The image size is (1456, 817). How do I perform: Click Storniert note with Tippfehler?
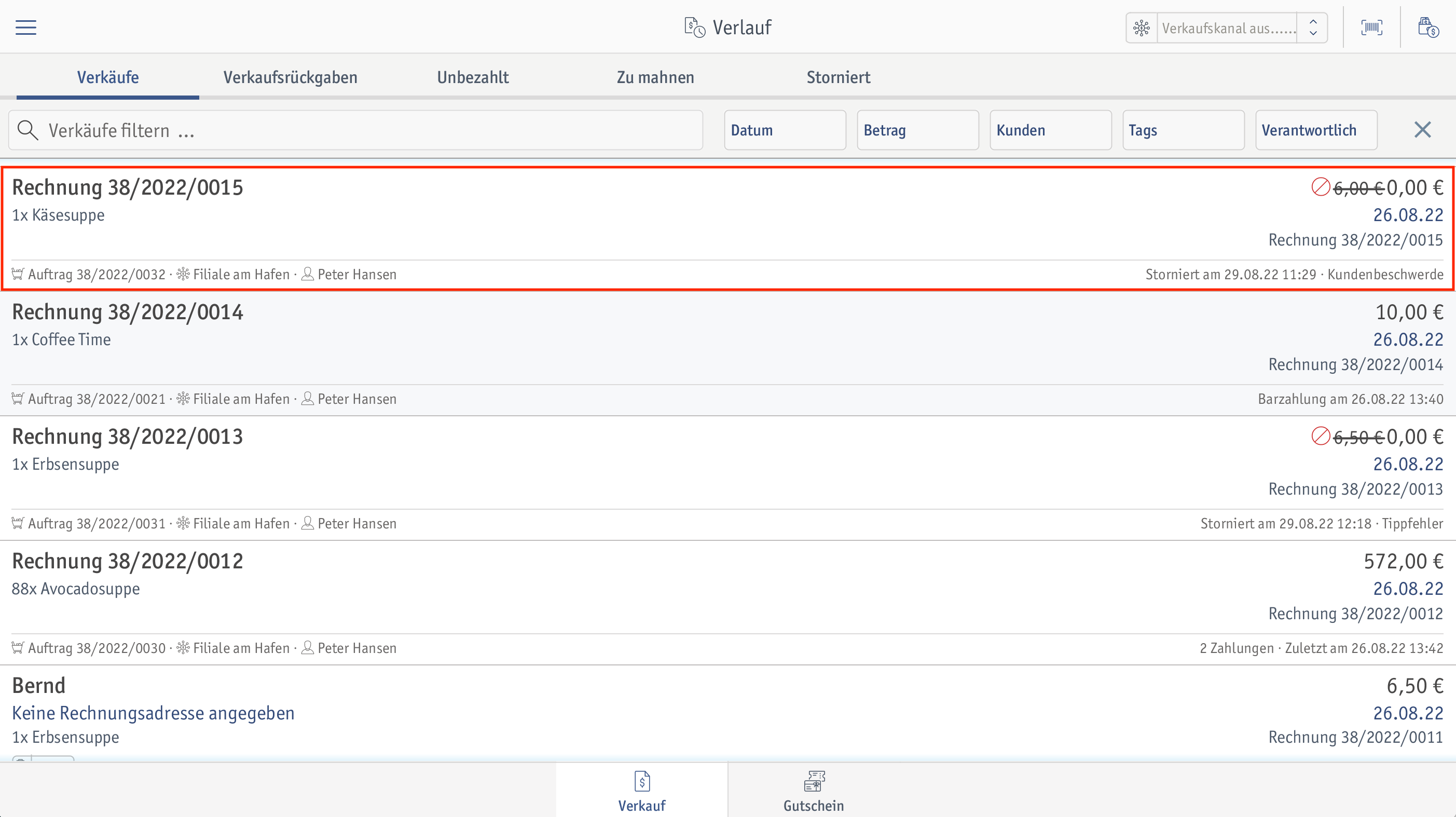1322,524
